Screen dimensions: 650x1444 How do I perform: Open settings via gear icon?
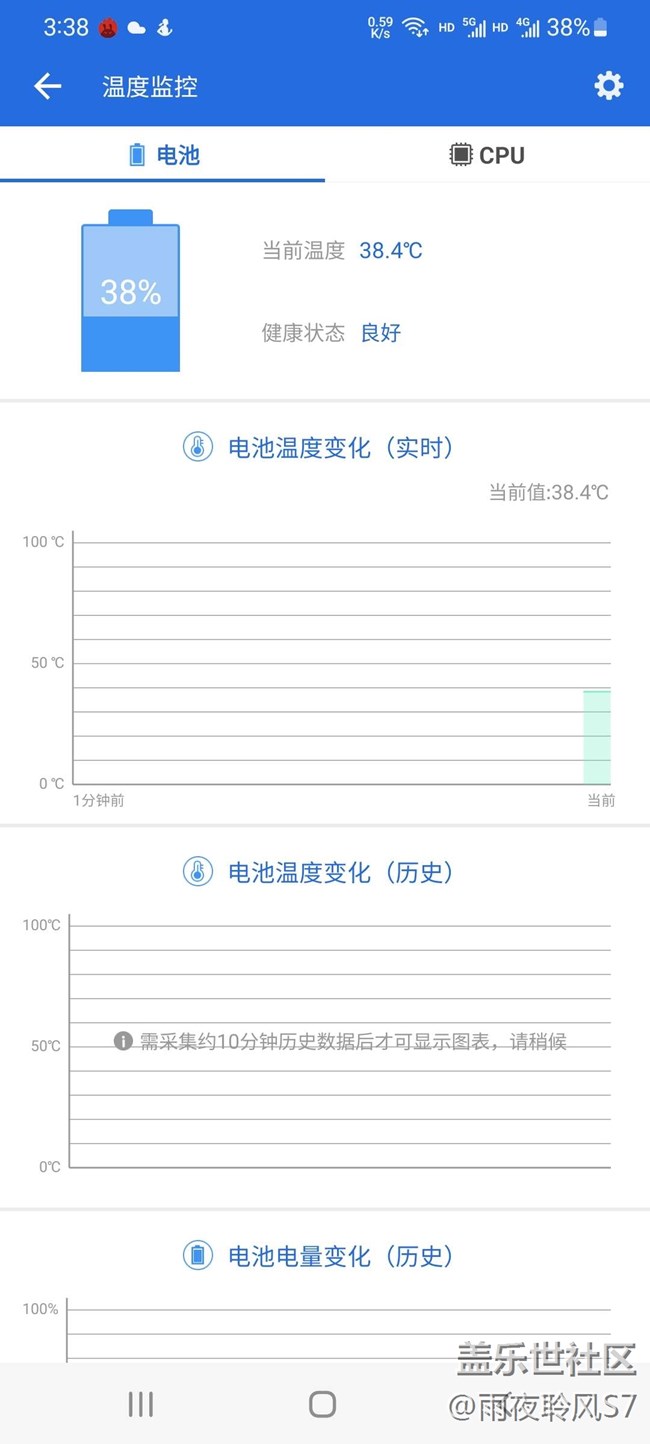(x=608, y=86)
